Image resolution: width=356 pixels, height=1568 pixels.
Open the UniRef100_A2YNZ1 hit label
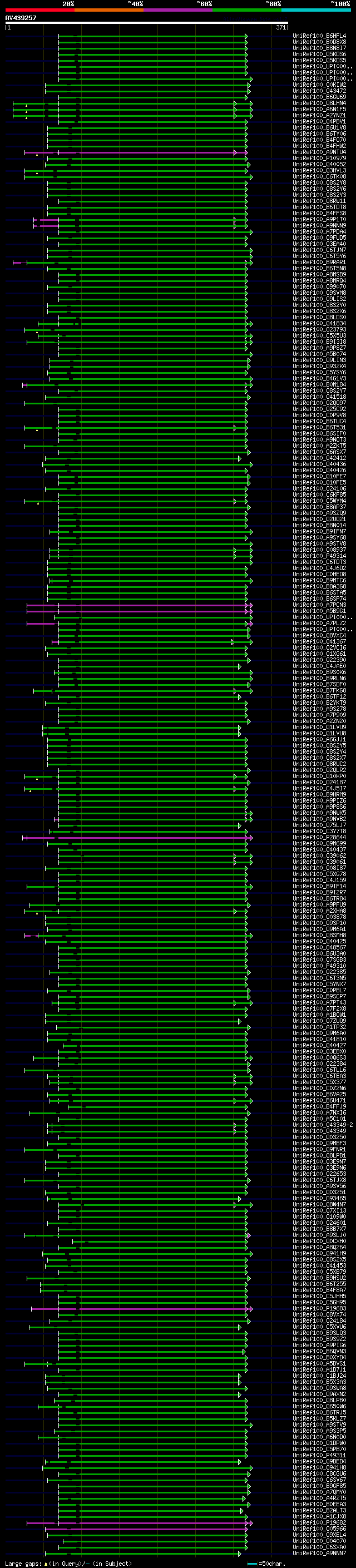319,115
